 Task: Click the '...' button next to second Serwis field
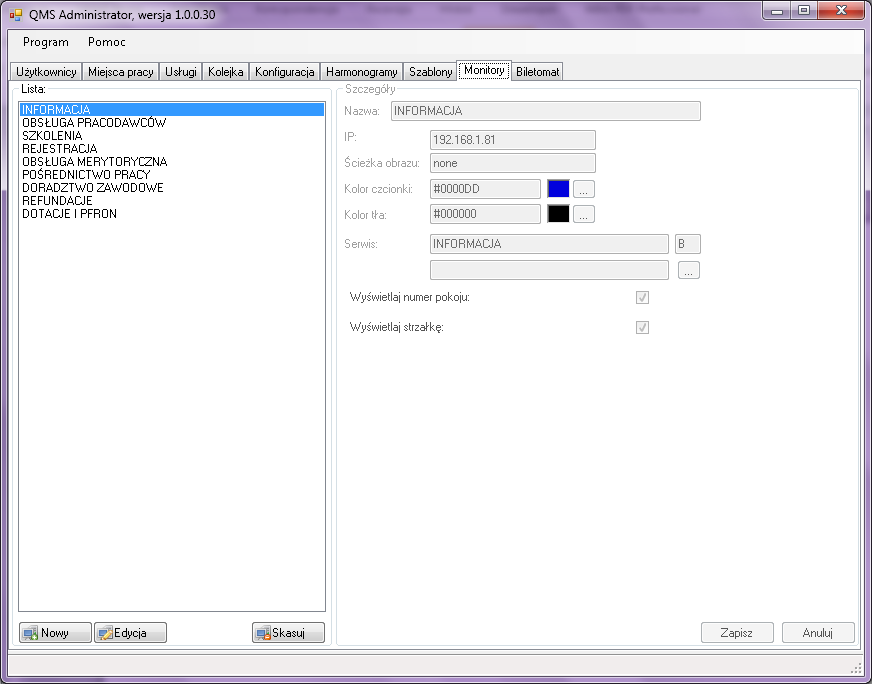[x=688, y=270]
